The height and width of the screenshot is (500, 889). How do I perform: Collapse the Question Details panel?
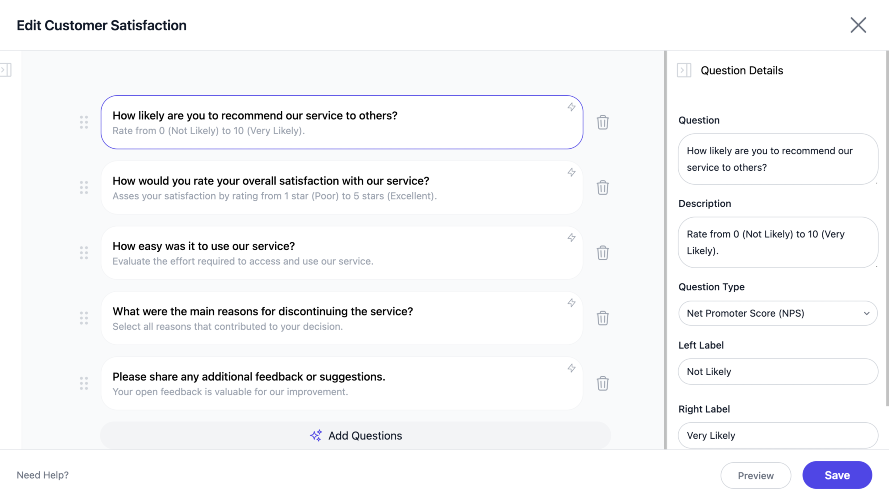684,70
